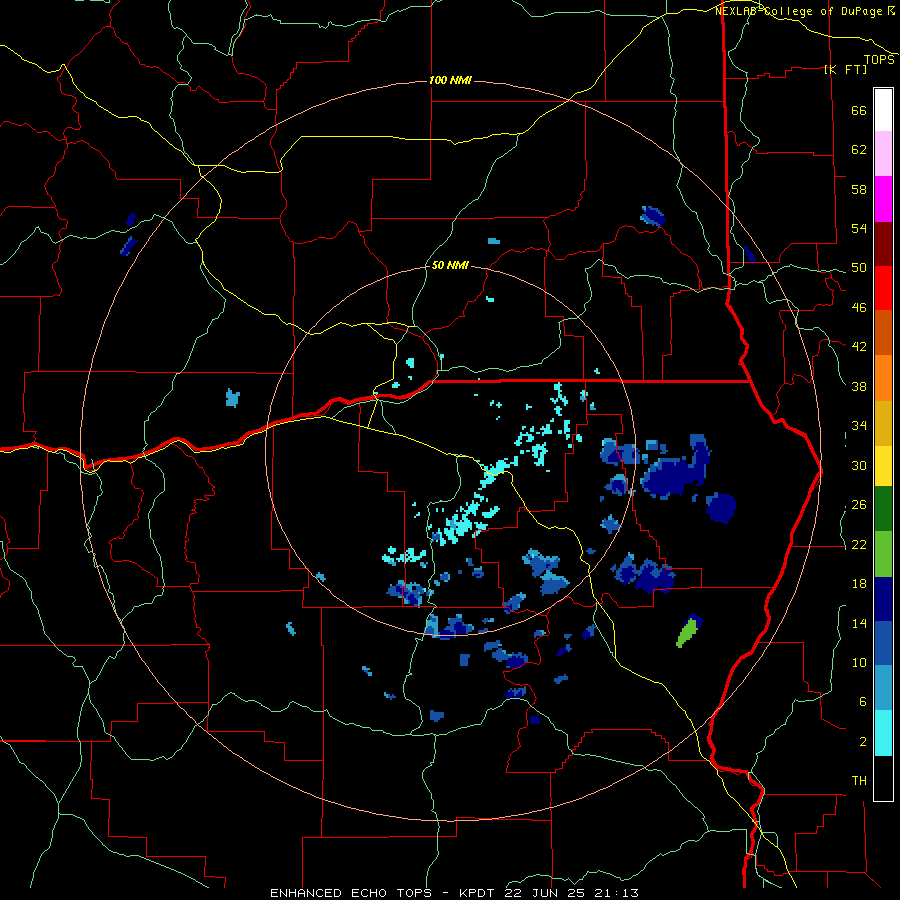Click the light green echo cell on the map
900x900 pixels.
(688, 632)
